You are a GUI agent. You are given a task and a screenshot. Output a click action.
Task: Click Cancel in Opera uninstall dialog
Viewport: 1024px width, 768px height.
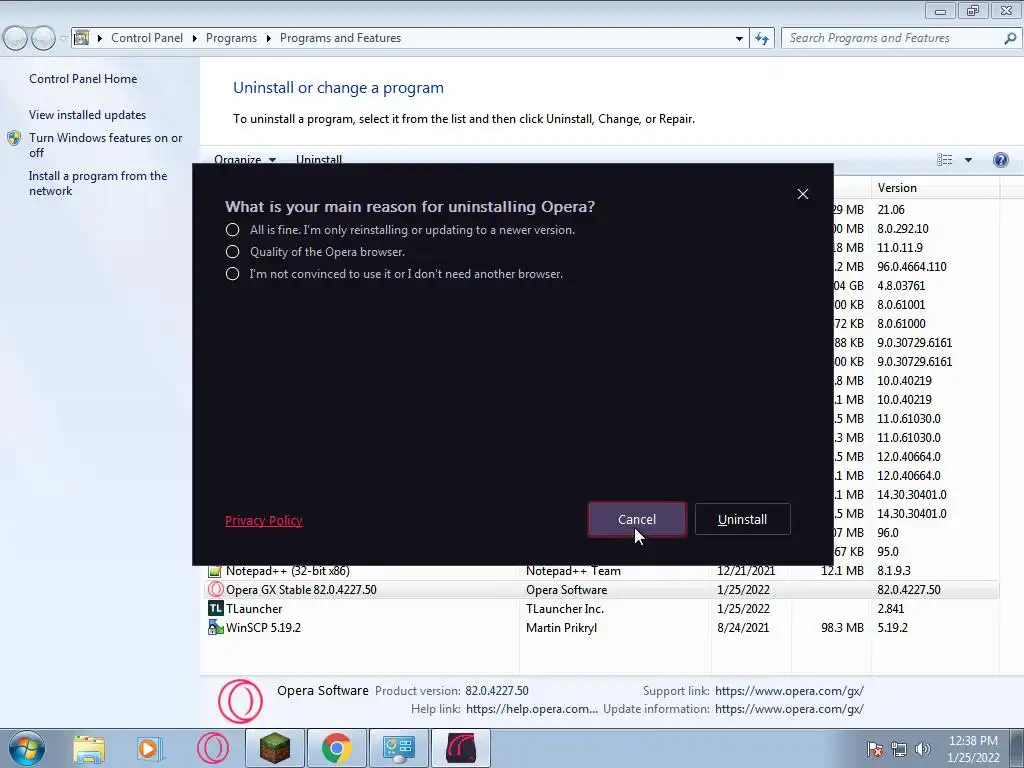pos(637,519)
